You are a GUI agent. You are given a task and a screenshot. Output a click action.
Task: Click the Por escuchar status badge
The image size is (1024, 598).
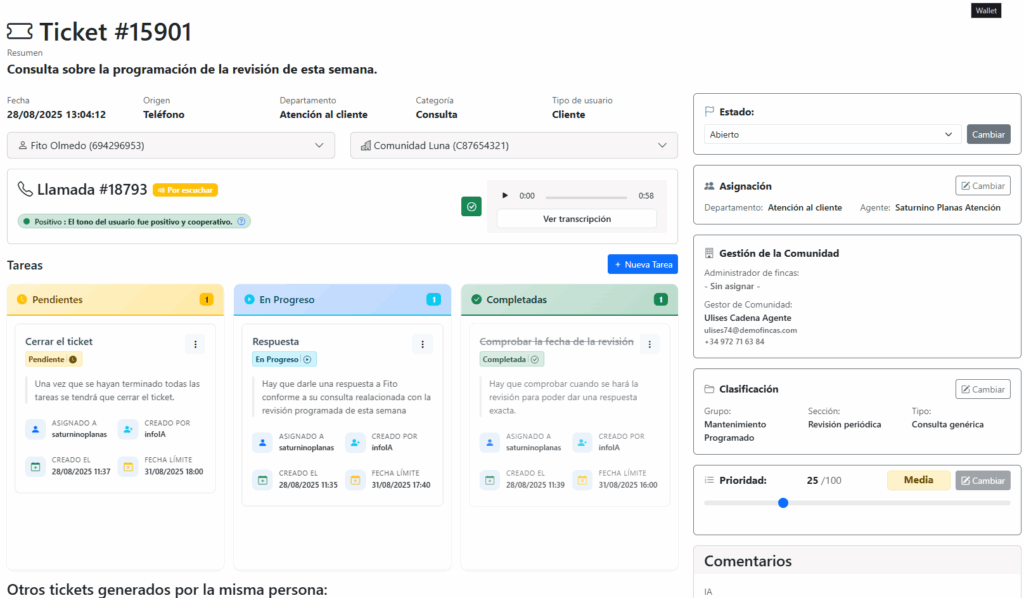(x=185, y=190)
